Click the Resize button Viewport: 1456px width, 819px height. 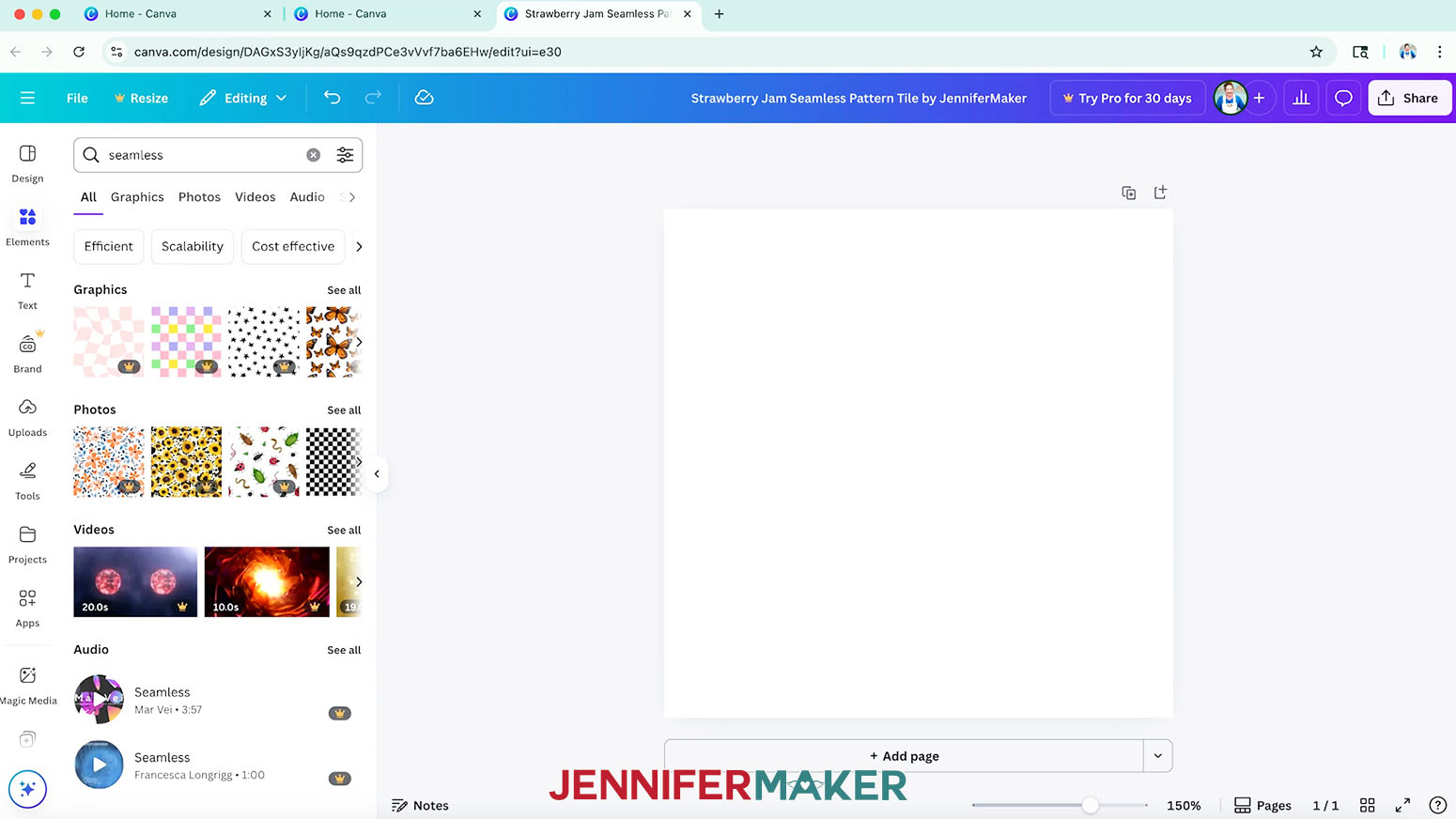point(141,98)
